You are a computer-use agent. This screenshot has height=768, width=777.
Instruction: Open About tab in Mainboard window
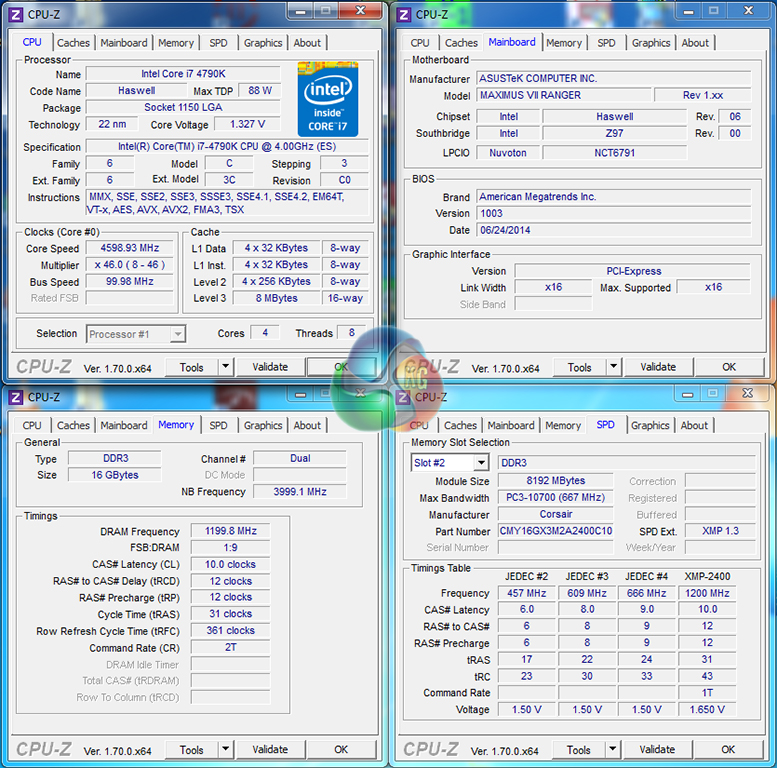coord(695,43)
